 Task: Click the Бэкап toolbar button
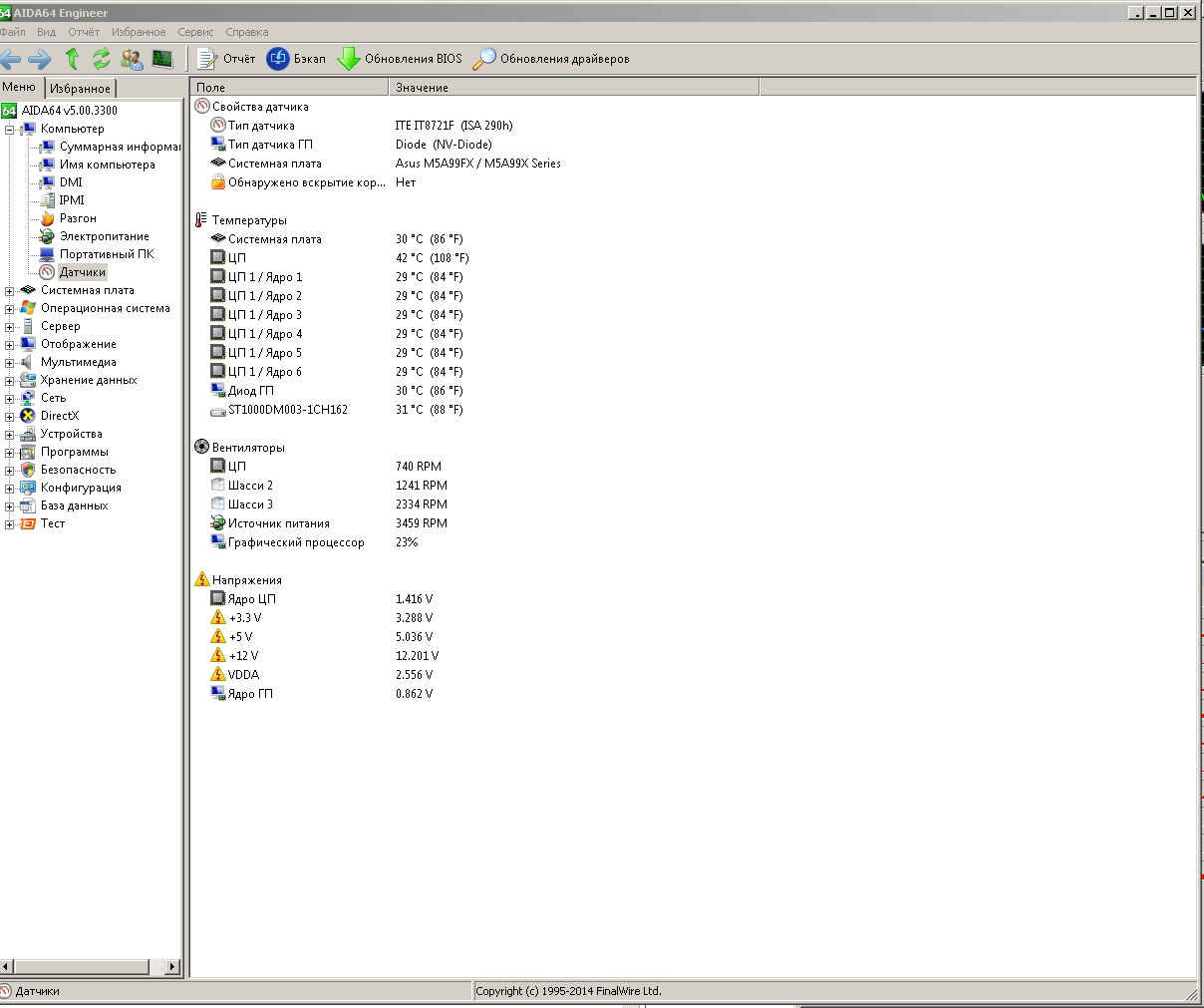[297, 59]
